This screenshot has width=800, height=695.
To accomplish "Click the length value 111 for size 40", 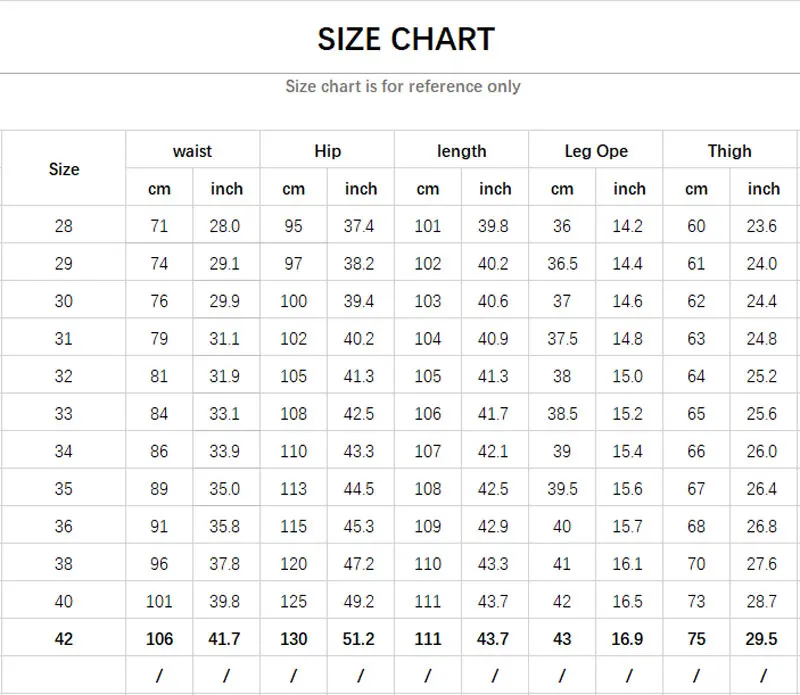I will coord(428,602).
